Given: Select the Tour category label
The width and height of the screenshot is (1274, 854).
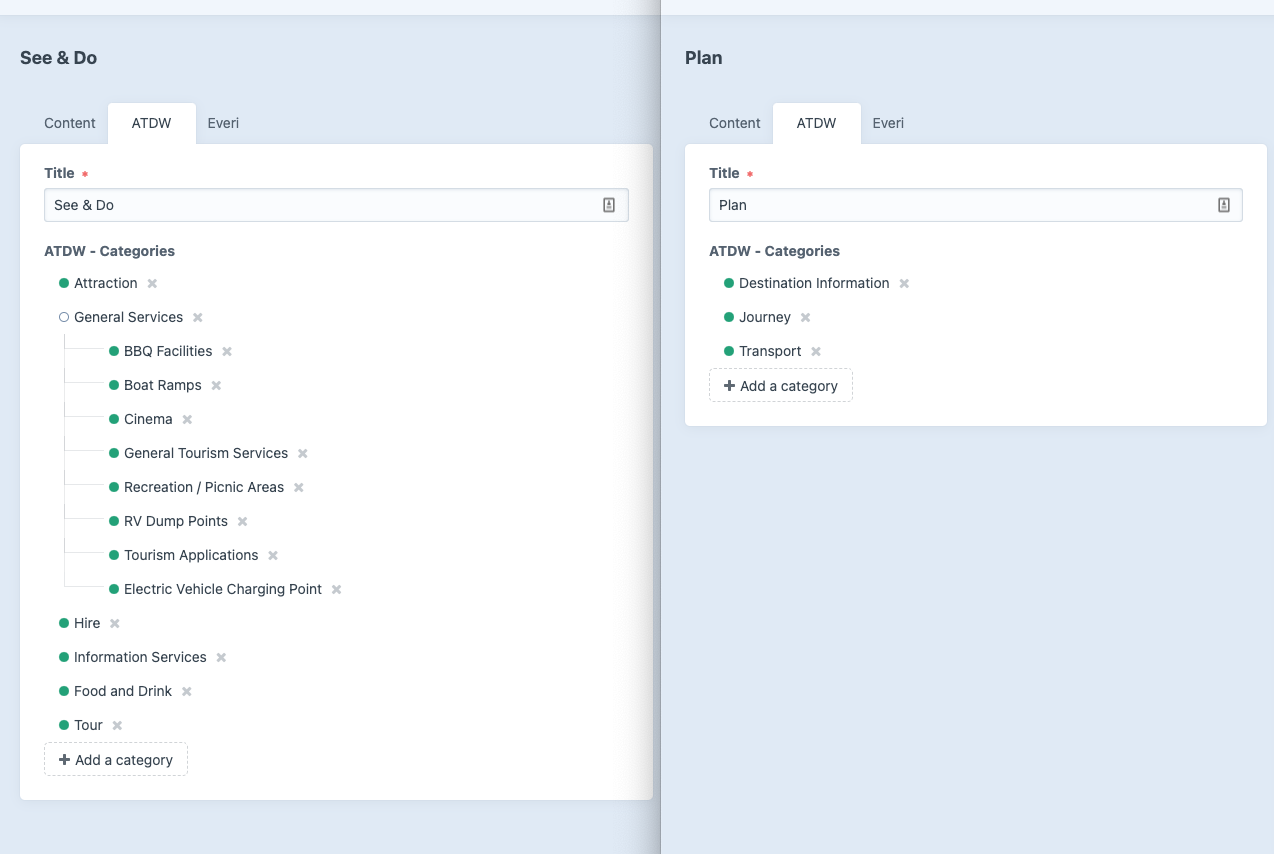Looking at the screenshot, I should pyautogui.click(x=88, y=725).
